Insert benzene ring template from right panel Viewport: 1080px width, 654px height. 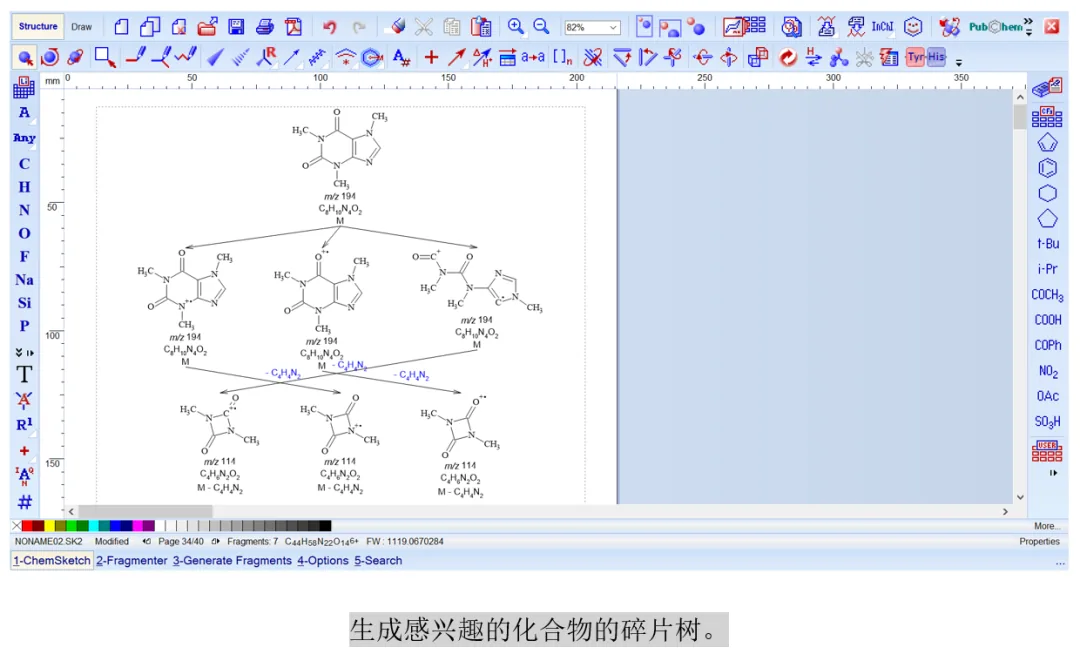1047,168
